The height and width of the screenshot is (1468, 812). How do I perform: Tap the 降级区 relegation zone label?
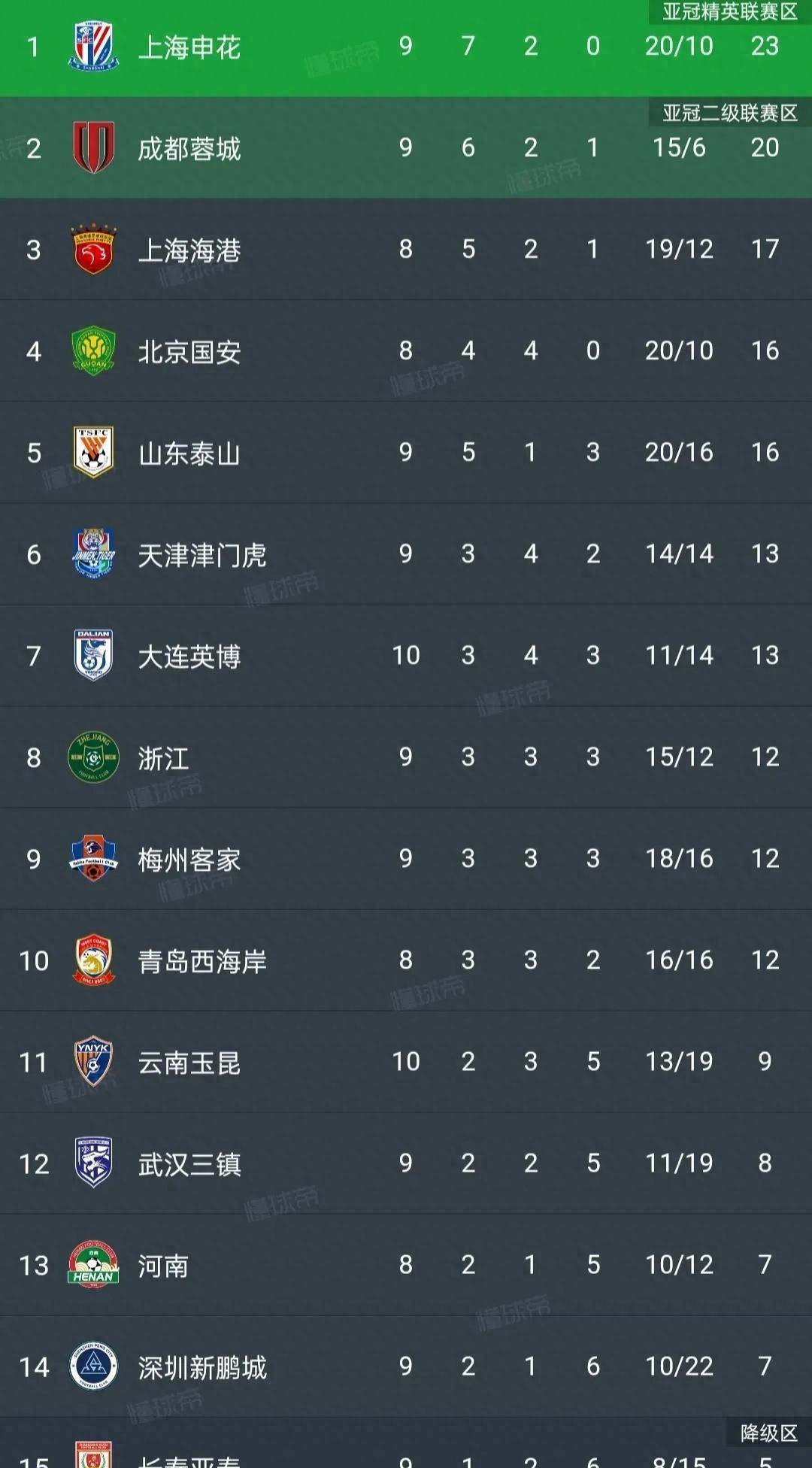(768, 1433)
